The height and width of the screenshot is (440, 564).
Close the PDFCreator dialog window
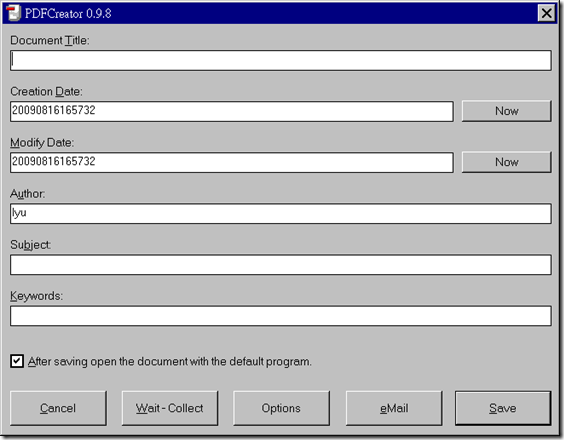(x=546, y=13)
